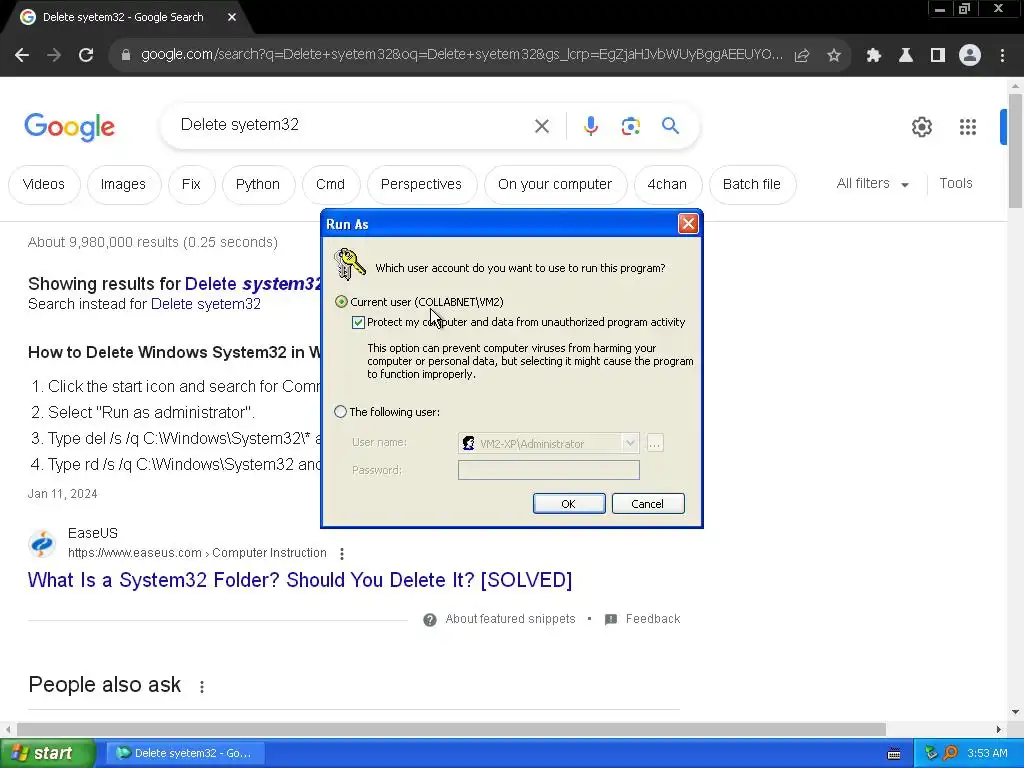Select the Cmd filter chip

(x=330, y=185)
